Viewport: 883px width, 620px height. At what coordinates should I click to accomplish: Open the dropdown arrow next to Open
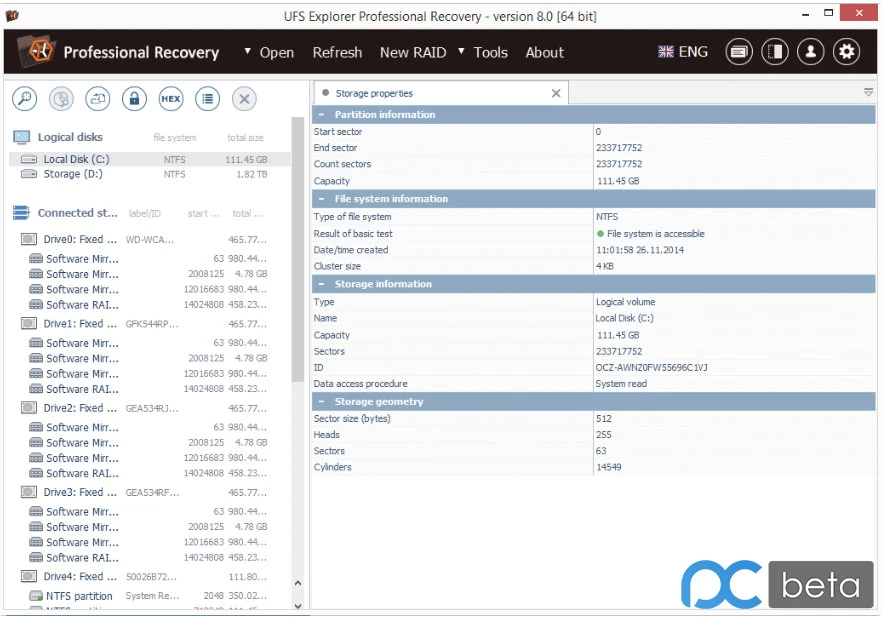point(247,51)
